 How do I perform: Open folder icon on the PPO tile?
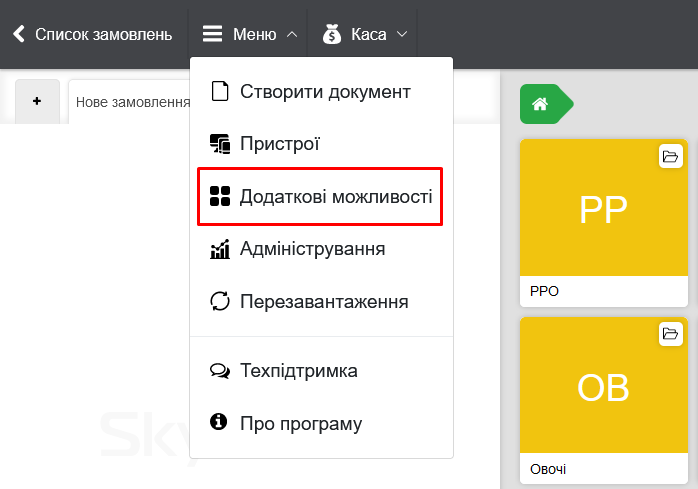(670, 156)
